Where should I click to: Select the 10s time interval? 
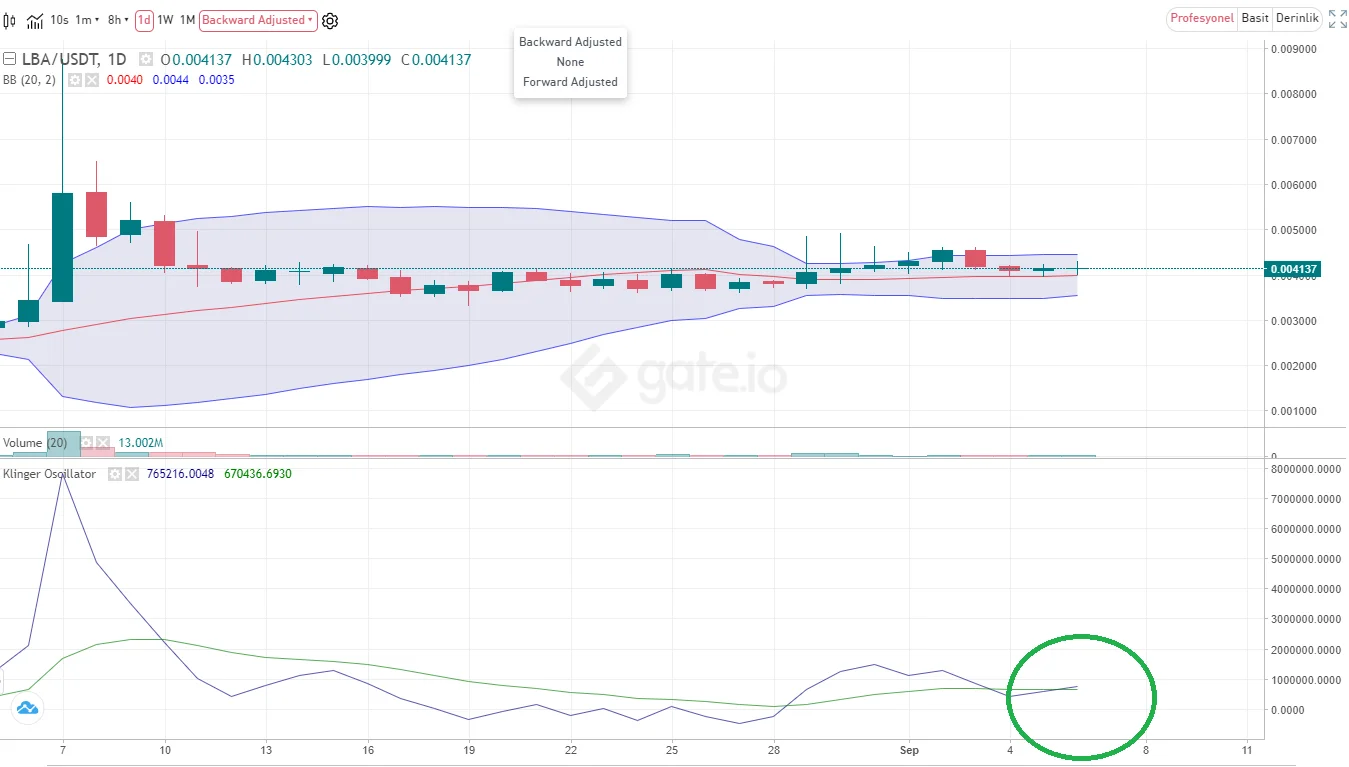(x=59, y=20)
